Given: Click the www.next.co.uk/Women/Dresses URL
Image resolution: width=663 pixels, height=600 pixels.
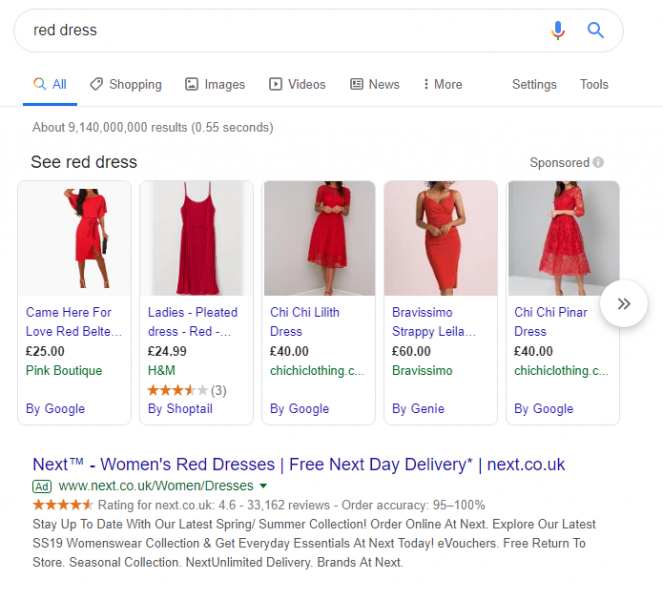Looking at the screenshot, I should pos(156,486).
